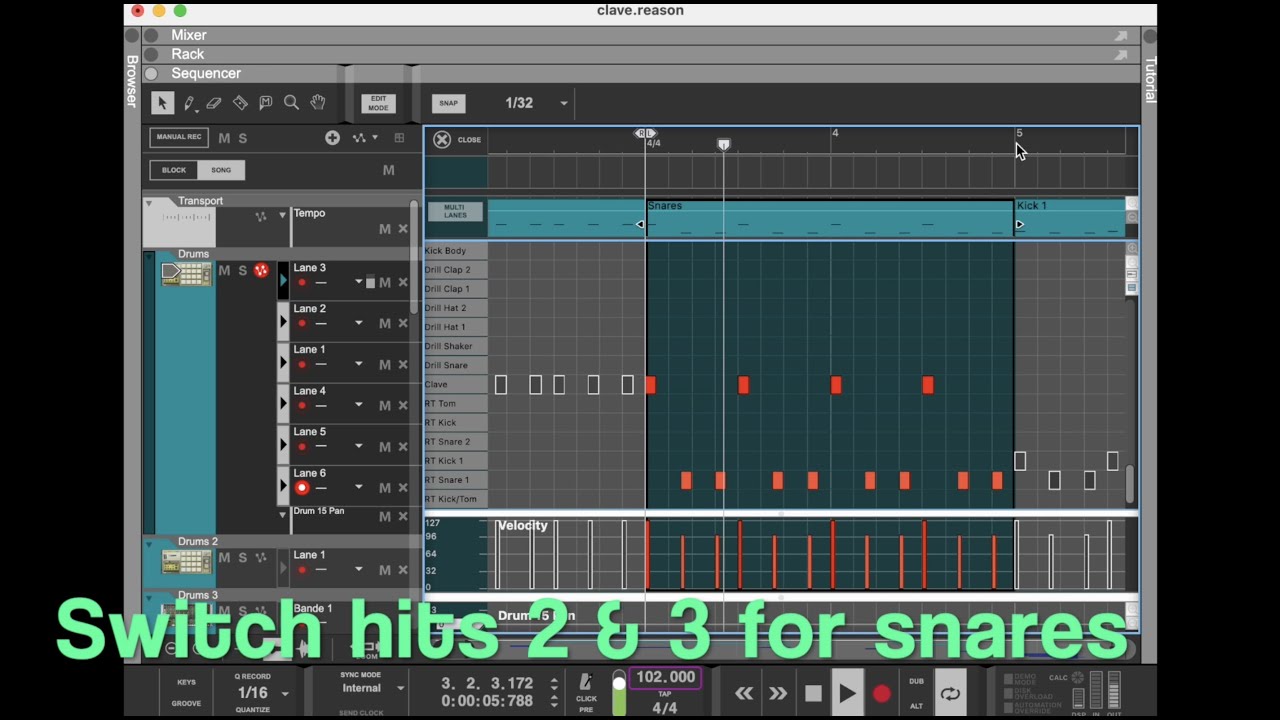Screen dimensions: 1280x720
Task: Click the Drums device icon
Action: coord(187,274)
